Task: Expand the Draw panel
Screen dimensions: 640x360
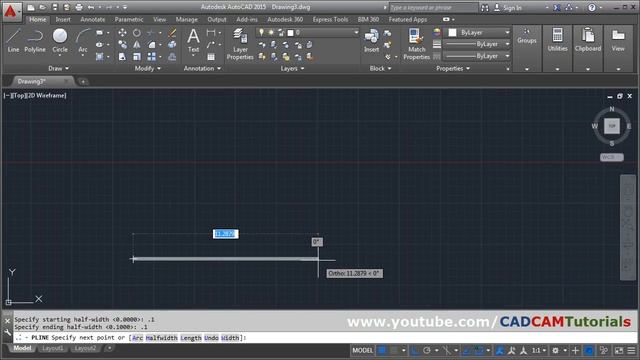Action: pos(58,69)
